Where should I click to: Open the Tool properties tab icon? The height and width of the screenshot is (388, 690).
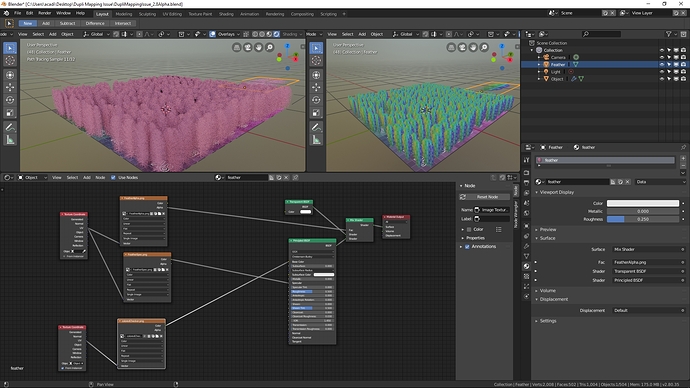(x=526, y=160)
